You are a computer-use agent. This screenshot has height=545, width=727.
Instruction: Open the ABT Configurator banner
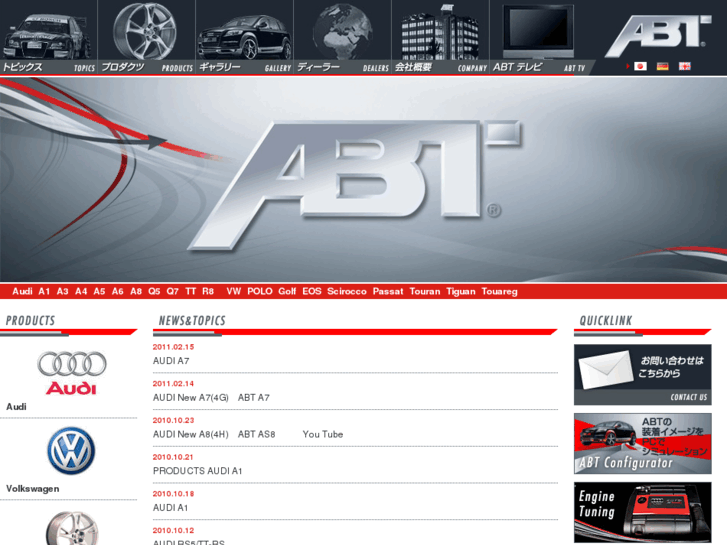click(643, 443)
